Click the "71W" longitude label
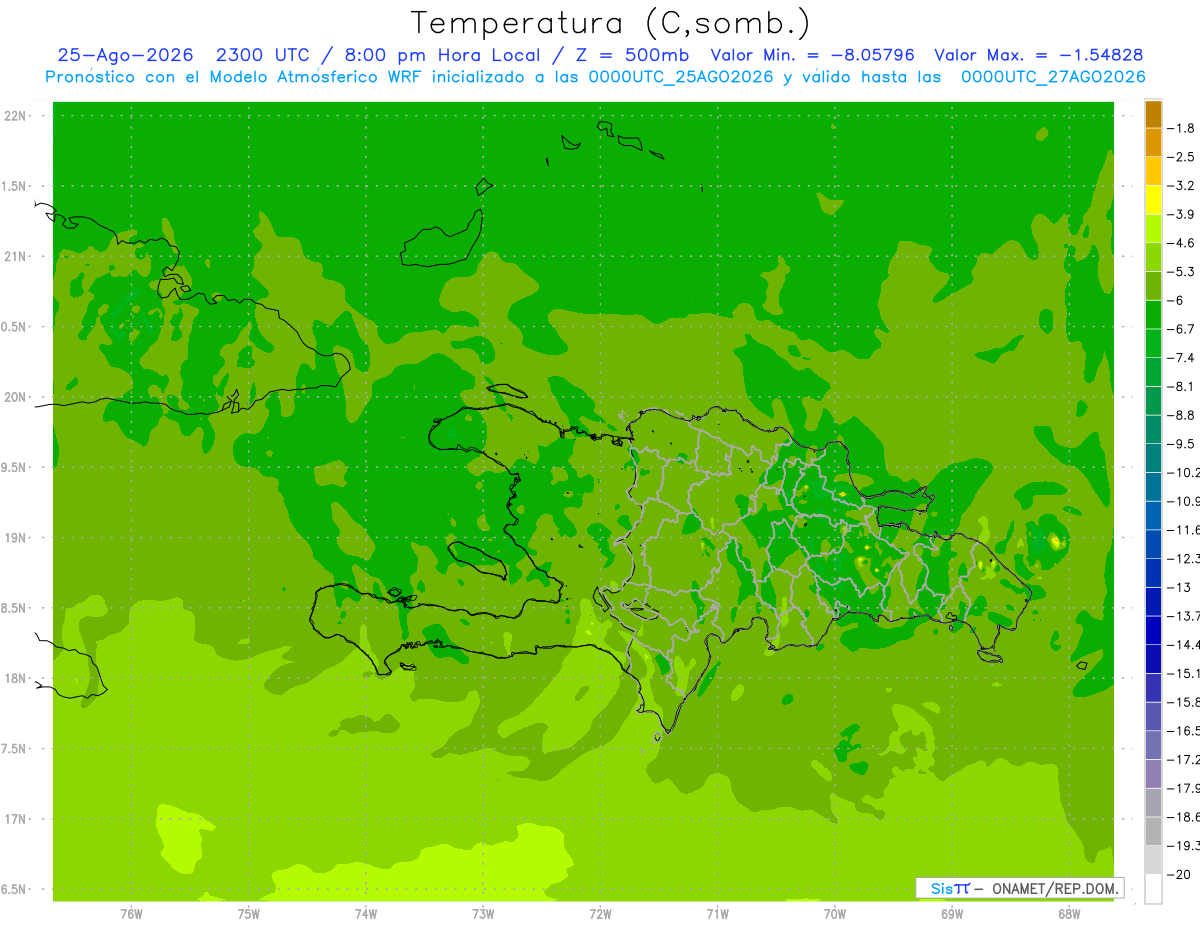This screenshot has width=1200, height=927. [717, 914]
